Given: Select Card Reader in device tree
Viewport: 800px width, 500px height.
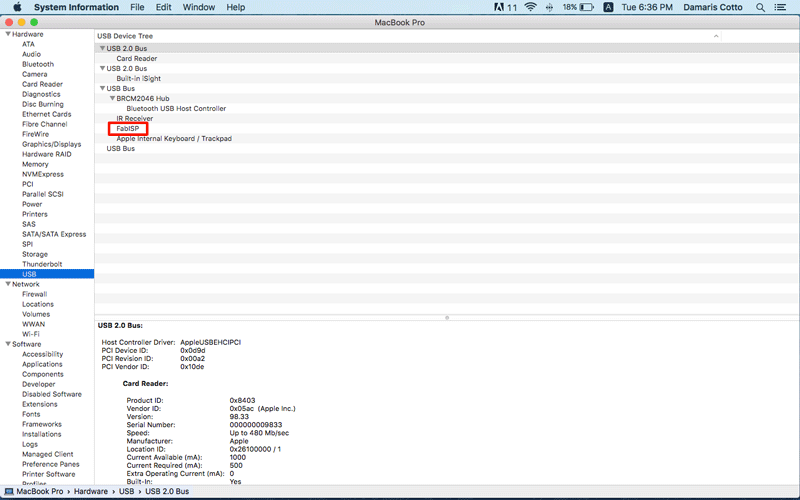Looking at the screenshot, I should [x=136, y=59].
